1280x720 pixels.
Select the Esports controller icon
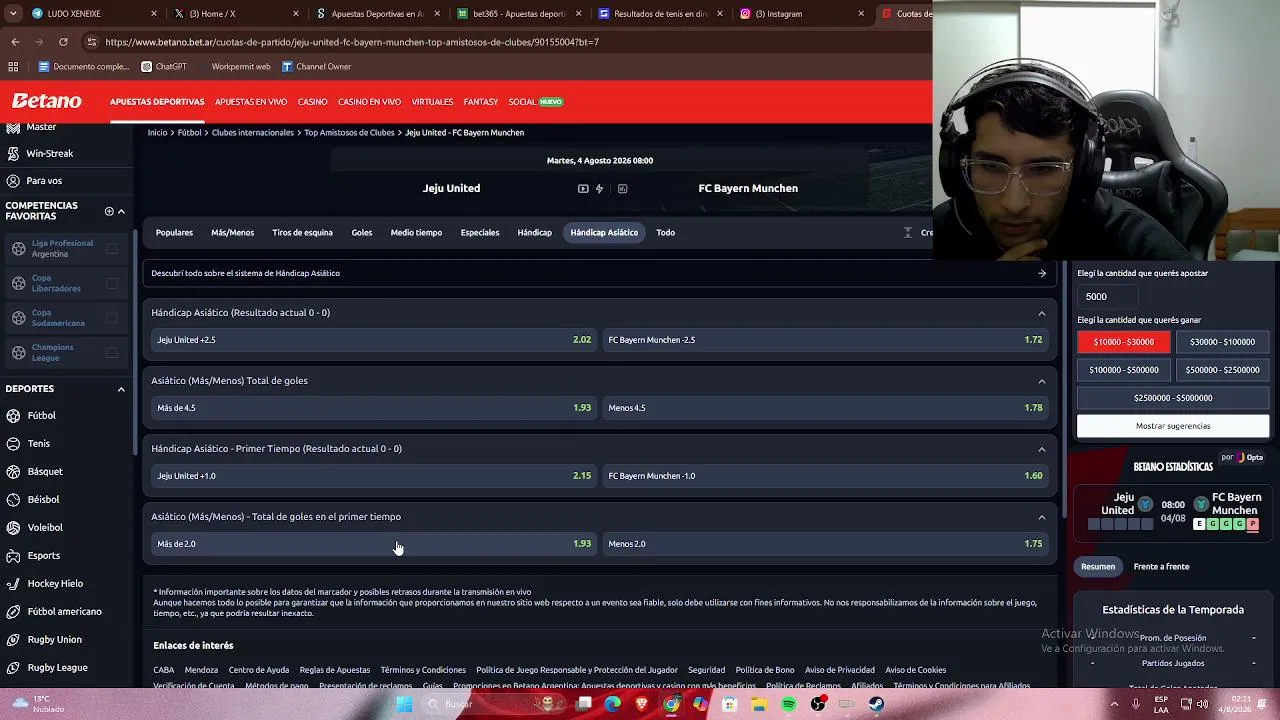pos(13,555)
